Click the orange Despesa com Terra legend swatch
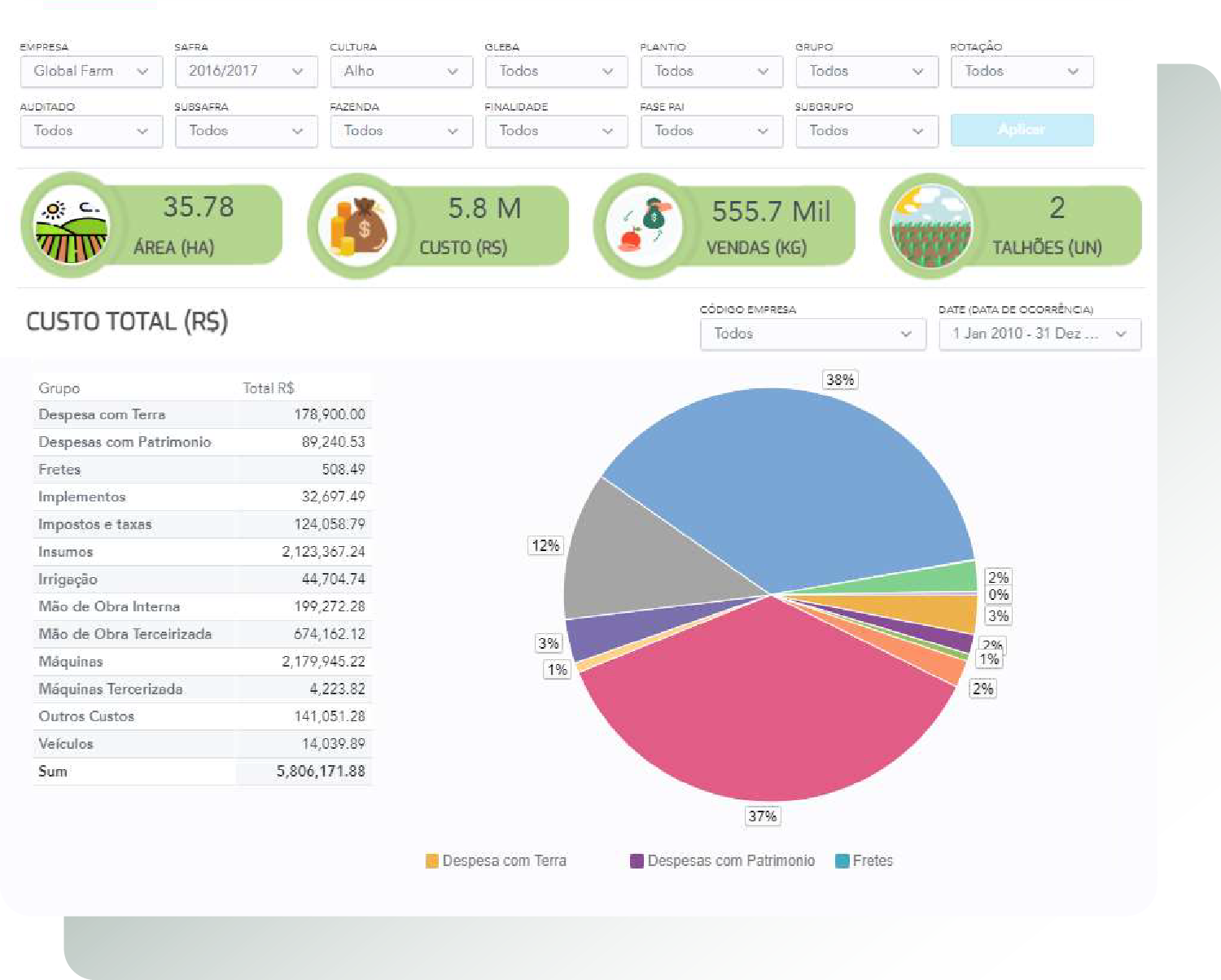Image resolution: width=1221 pixels, height=980 pixels. click(432, 861)
